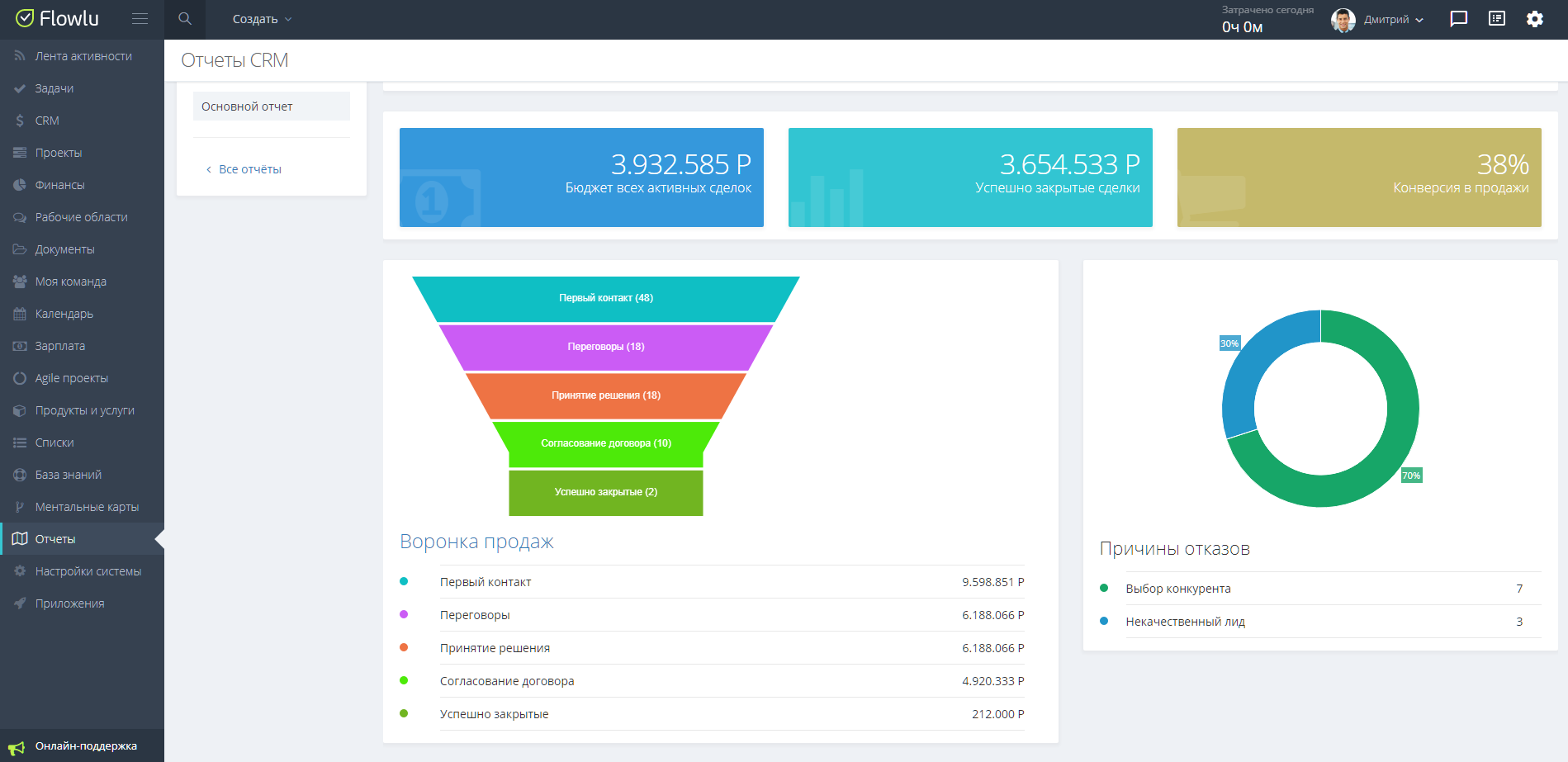Click the Ментальные карты branch icon
Image resolution: width=1568 pixels, height=762 pixels.
point(20,507)
